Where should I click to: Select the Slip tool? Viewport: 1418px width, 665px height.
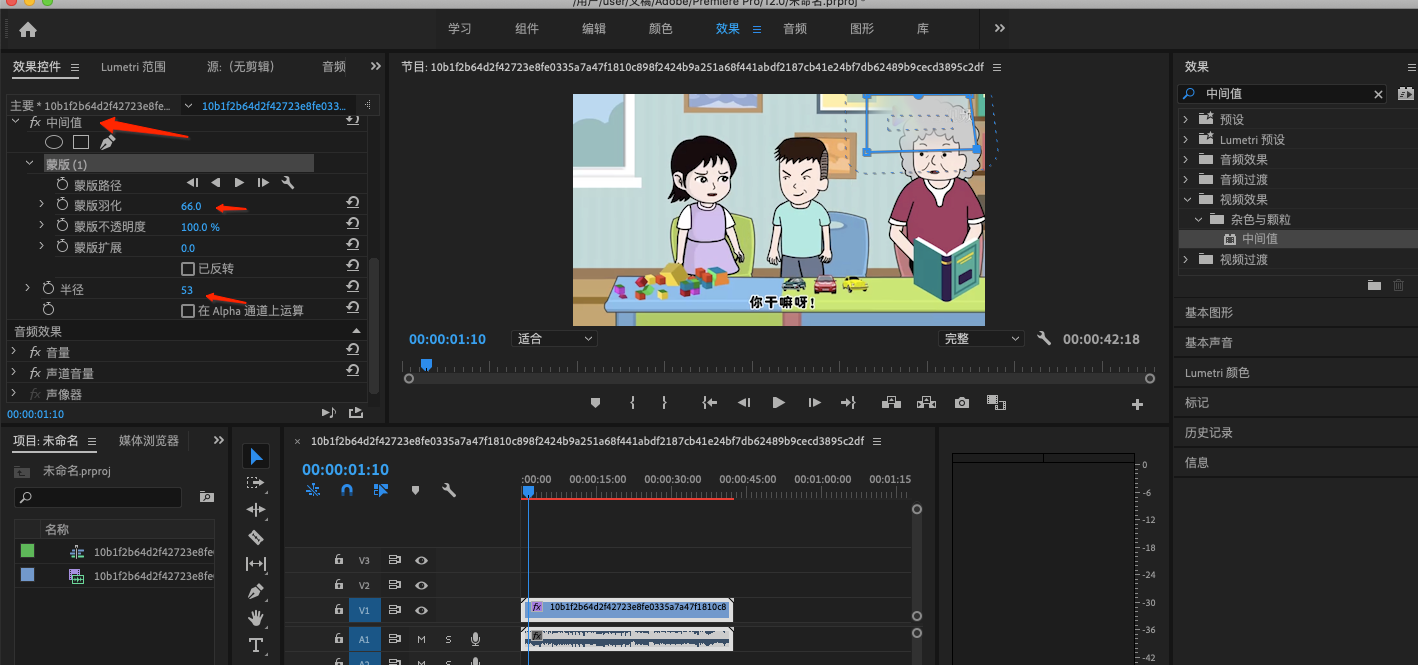pos(256,564)
